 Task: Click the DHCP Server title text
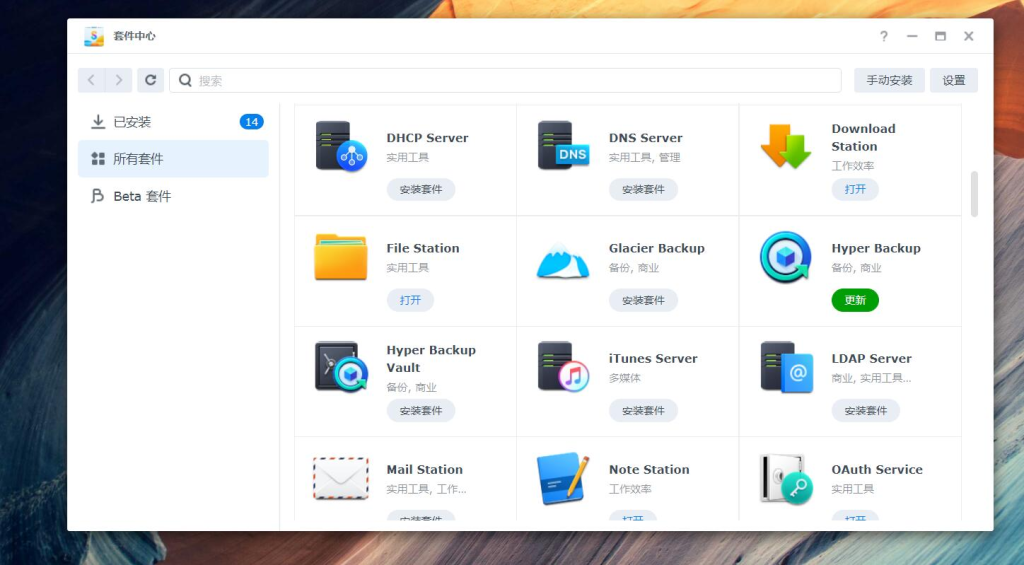click(x=427, y=138)
